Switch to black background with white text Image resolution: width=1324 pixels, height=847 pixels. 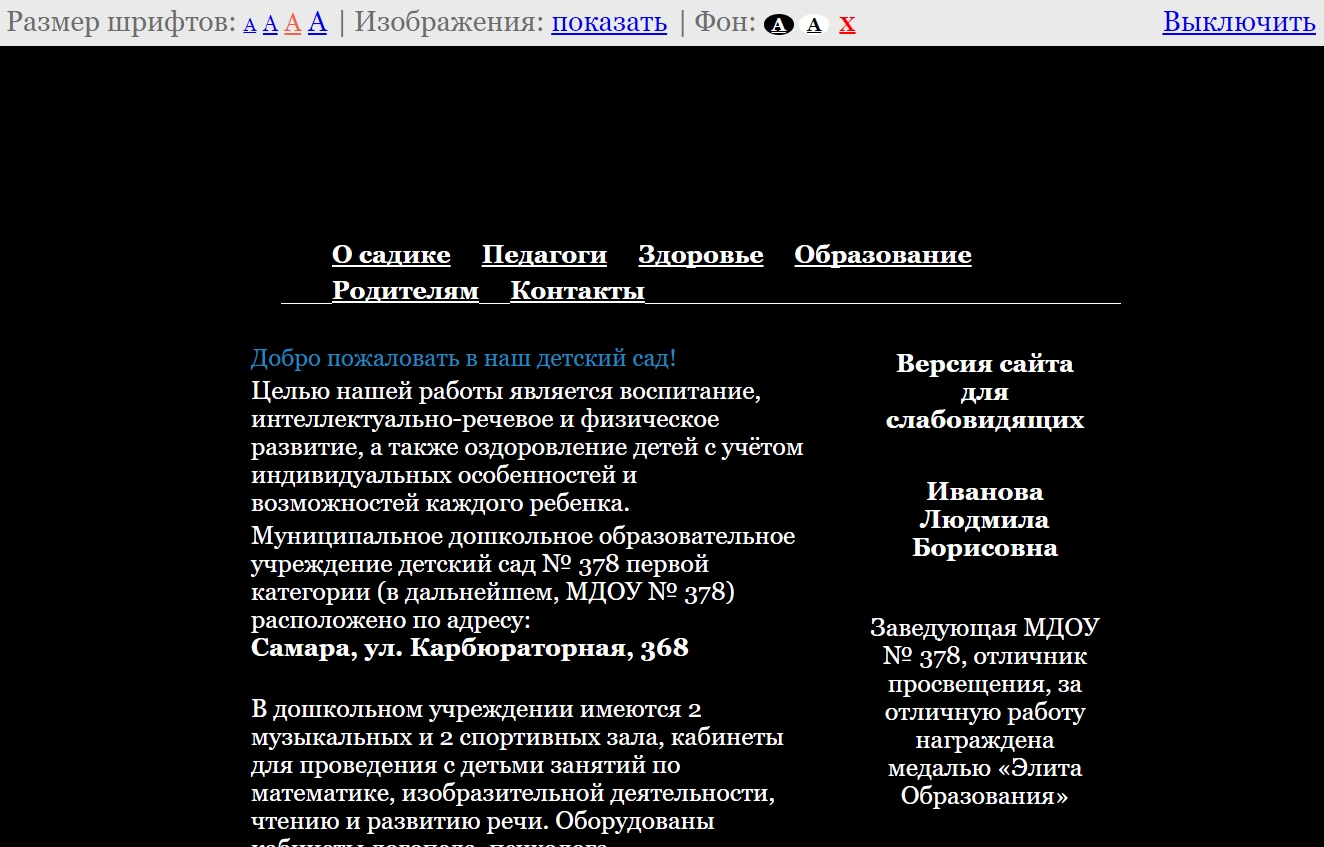[778, 25]
